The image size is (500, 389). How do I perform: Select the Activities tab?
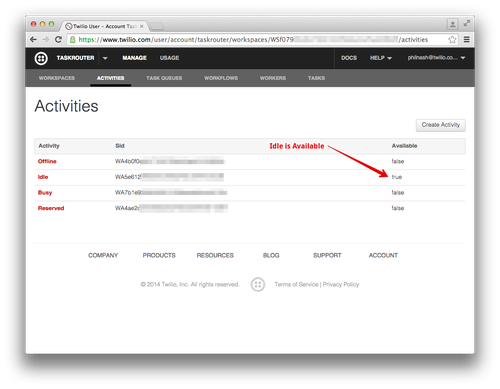tap(110, 78)
